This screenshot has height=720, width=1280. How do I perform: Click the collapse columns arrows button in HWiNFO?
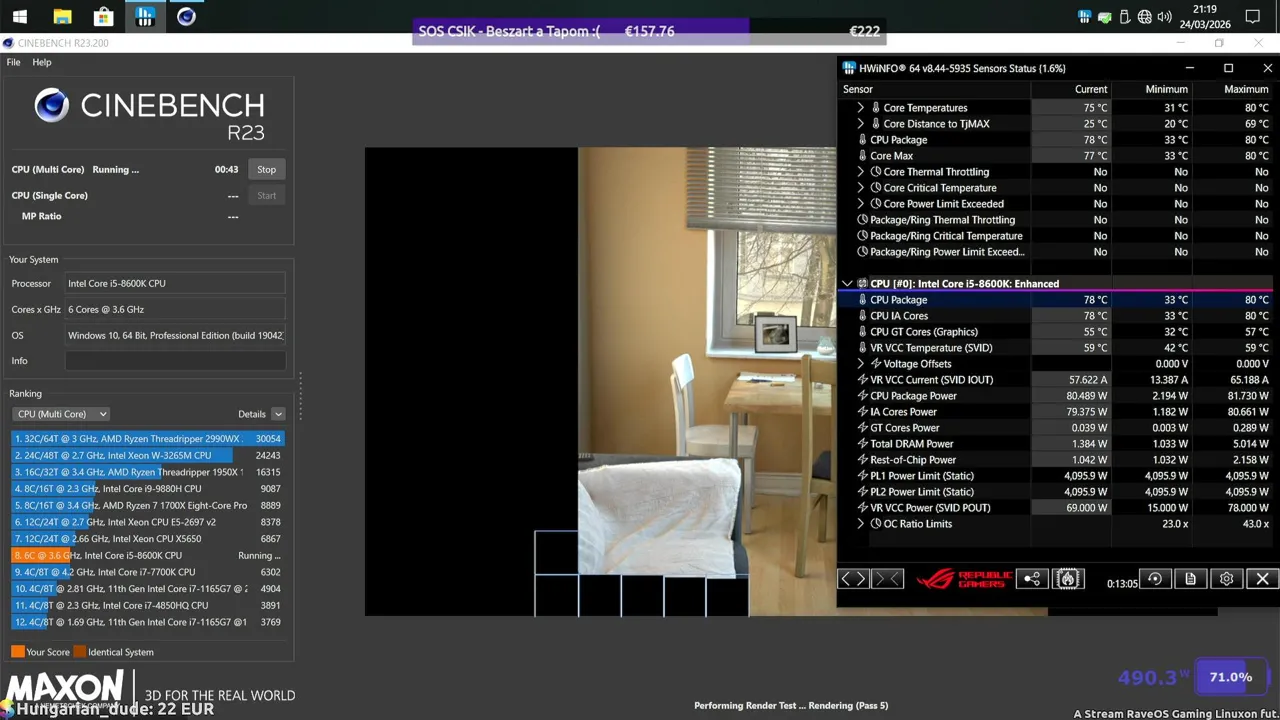coord(887,579)
